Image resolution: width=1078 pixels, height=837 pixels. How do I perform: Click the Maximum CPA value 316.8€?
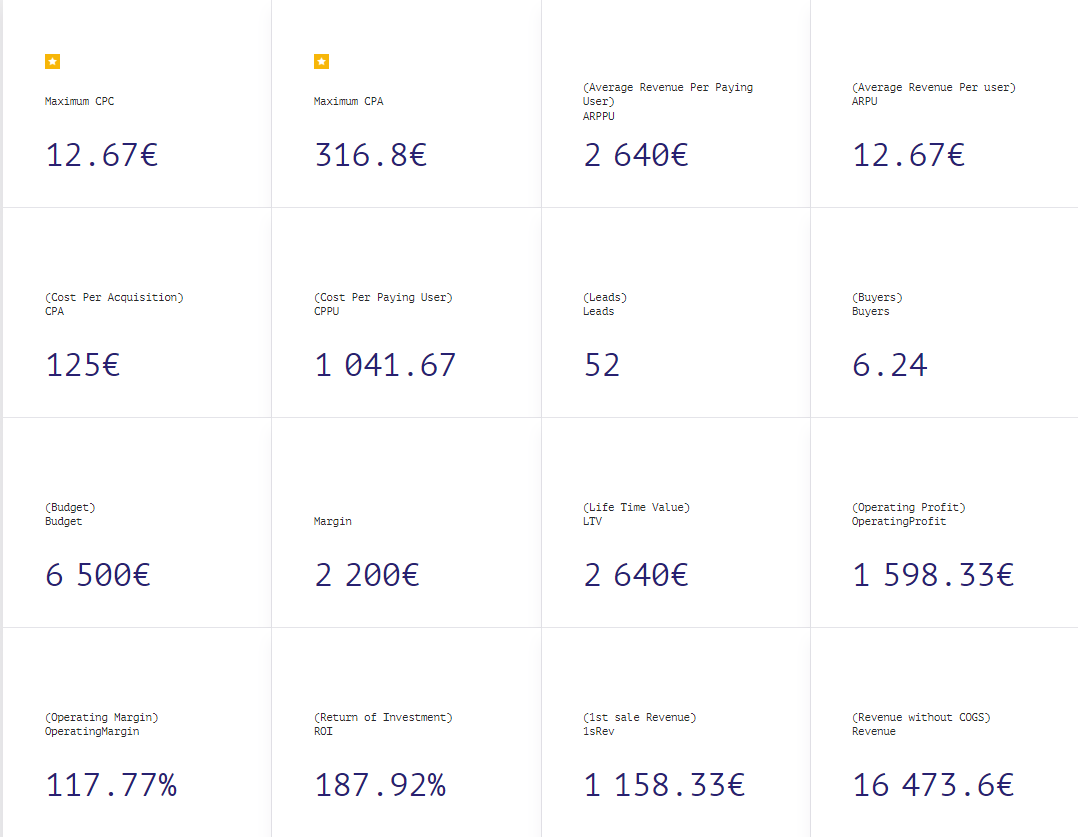pos(370,155)
